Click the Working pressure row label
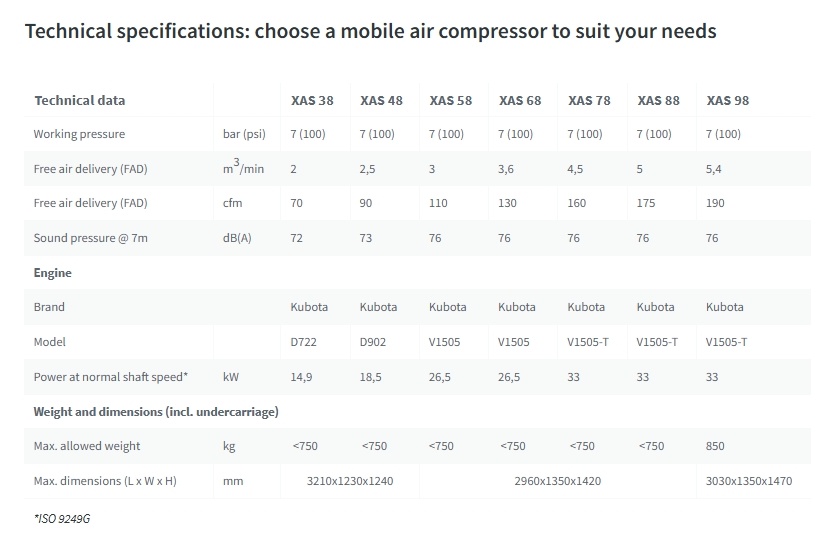Screen dimensions: 839x550 pyautogui.click(x=79, y=134)
